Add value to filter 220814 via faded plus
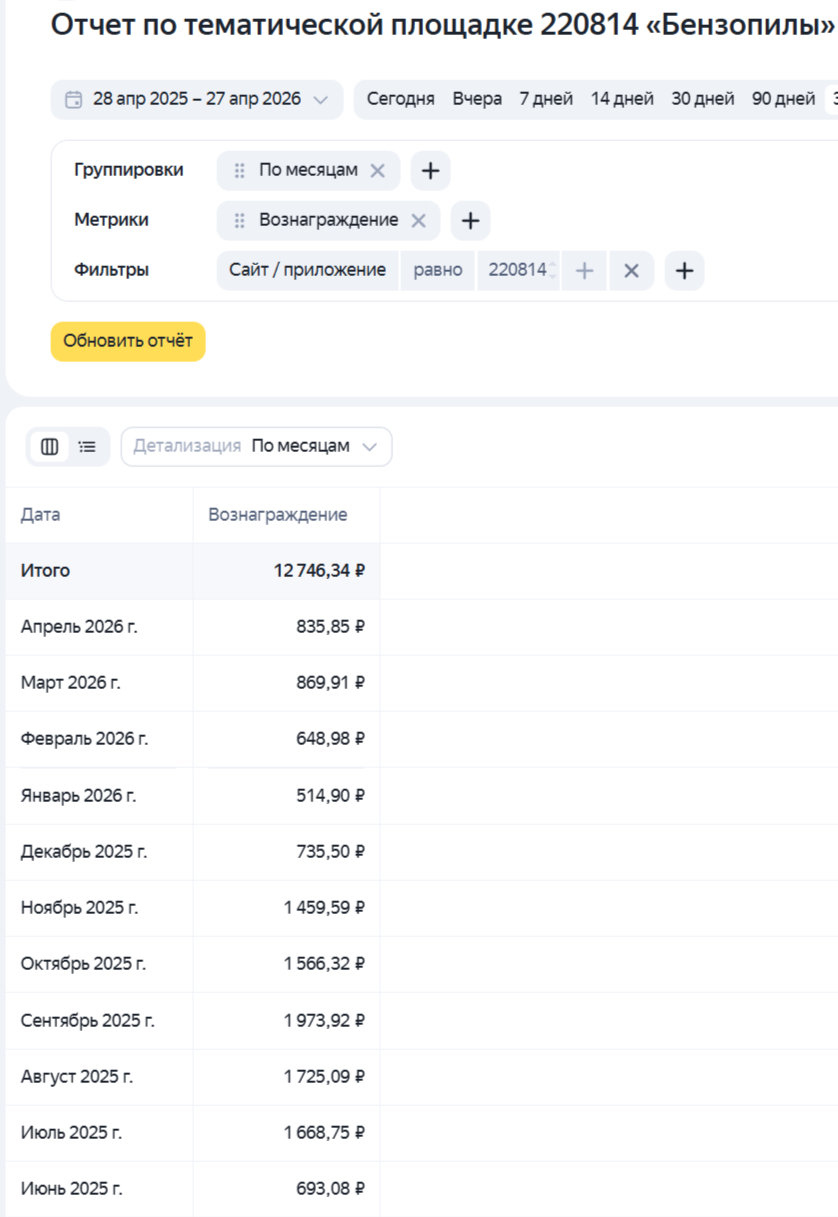This screenshot has width=838, height=1217. pos(585,270)
